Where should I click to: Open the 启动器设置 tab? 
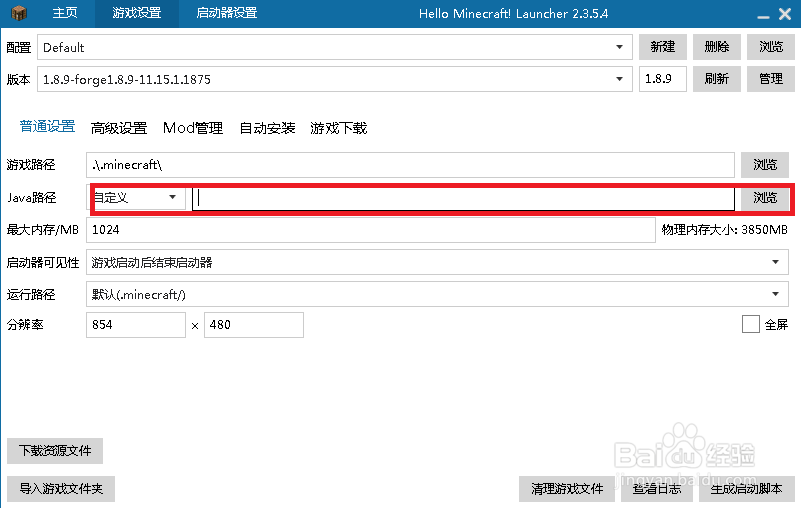227,13
